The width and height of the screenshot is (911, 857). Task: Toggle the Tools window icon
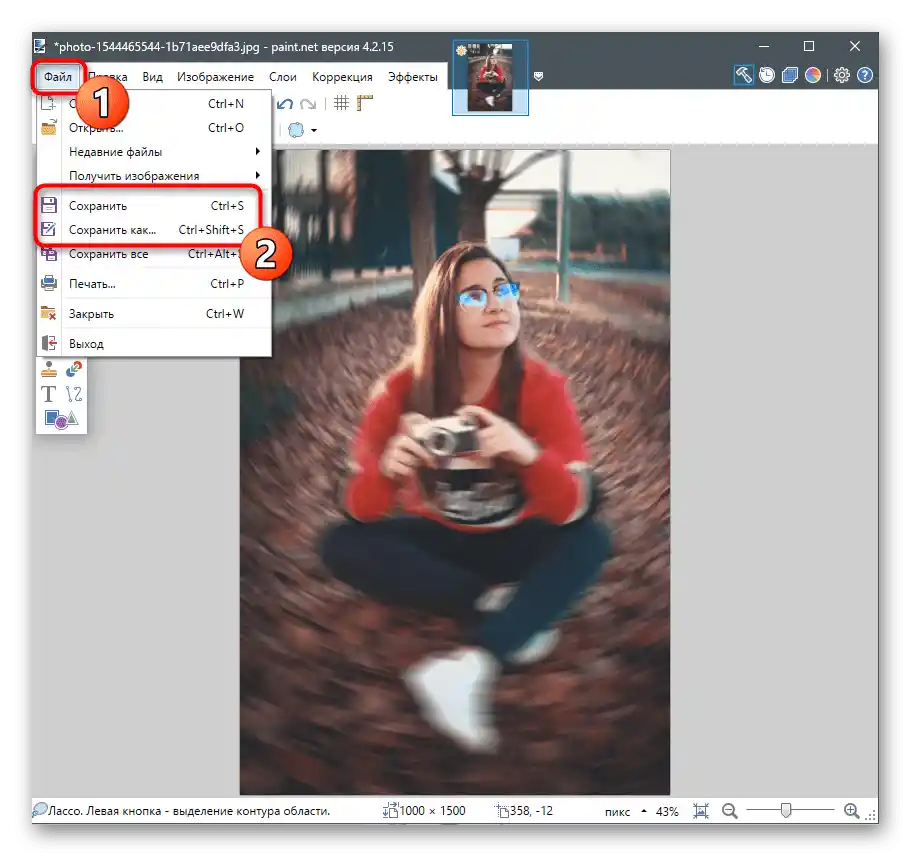(744, 75)
